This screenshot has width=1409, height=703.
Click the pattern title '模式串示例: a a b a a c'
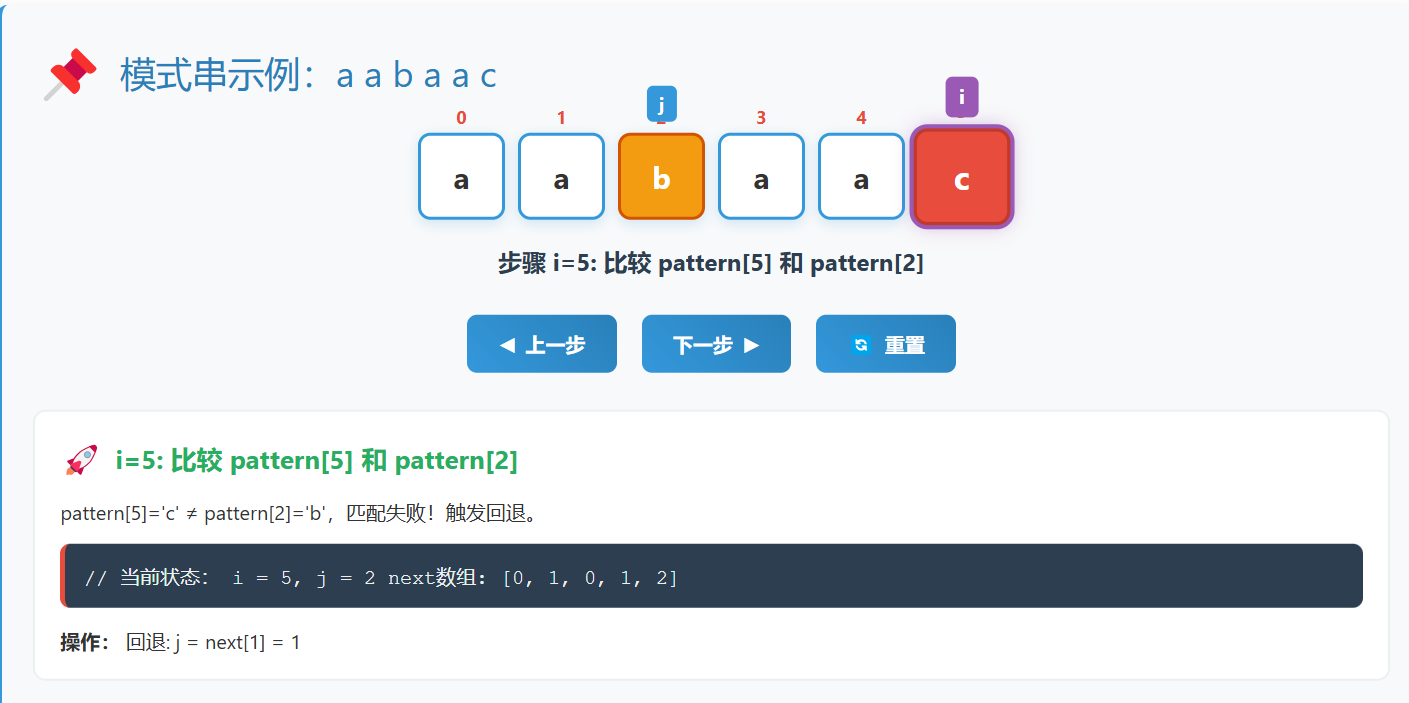[307, 76]
